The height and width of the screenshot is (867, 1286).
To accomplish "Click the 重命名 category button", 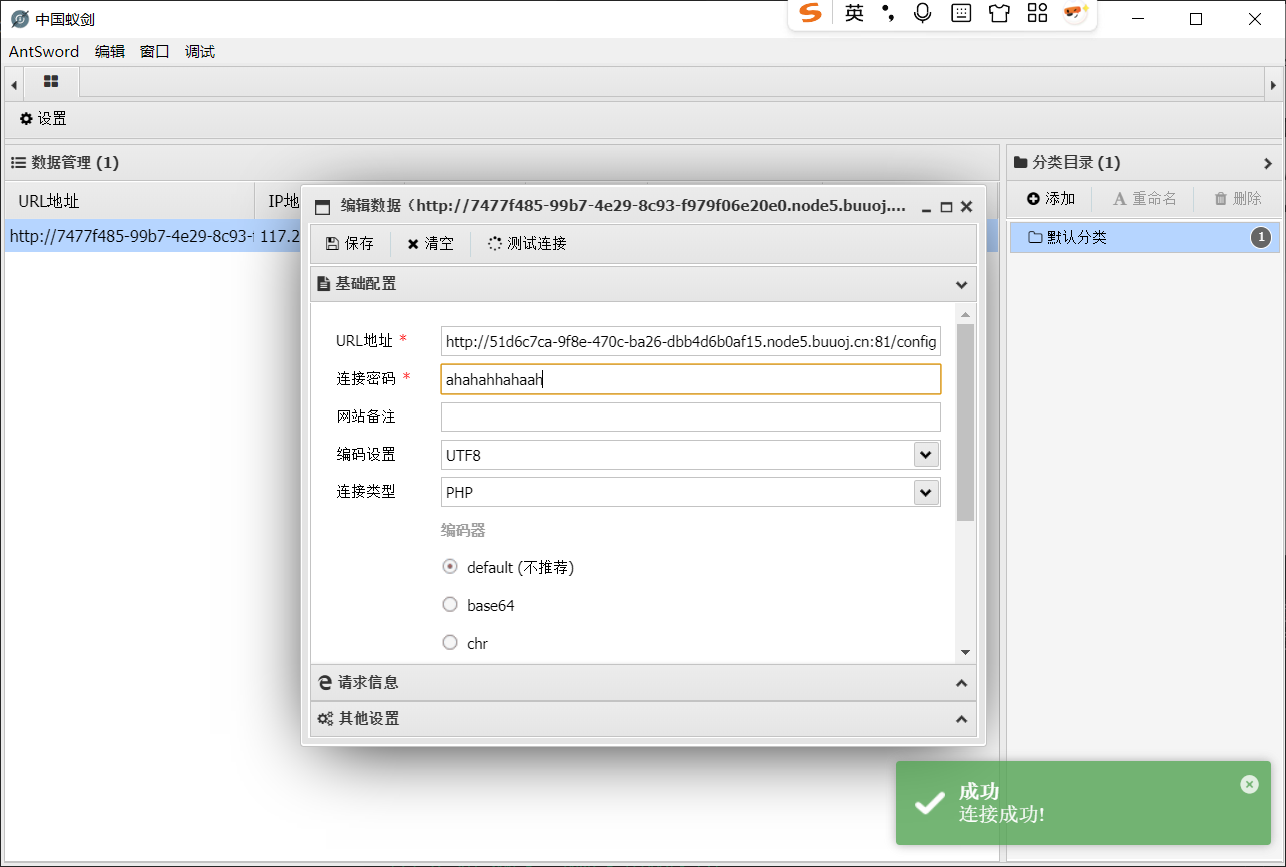I will pyautogui.click(x=1145, y=199).
